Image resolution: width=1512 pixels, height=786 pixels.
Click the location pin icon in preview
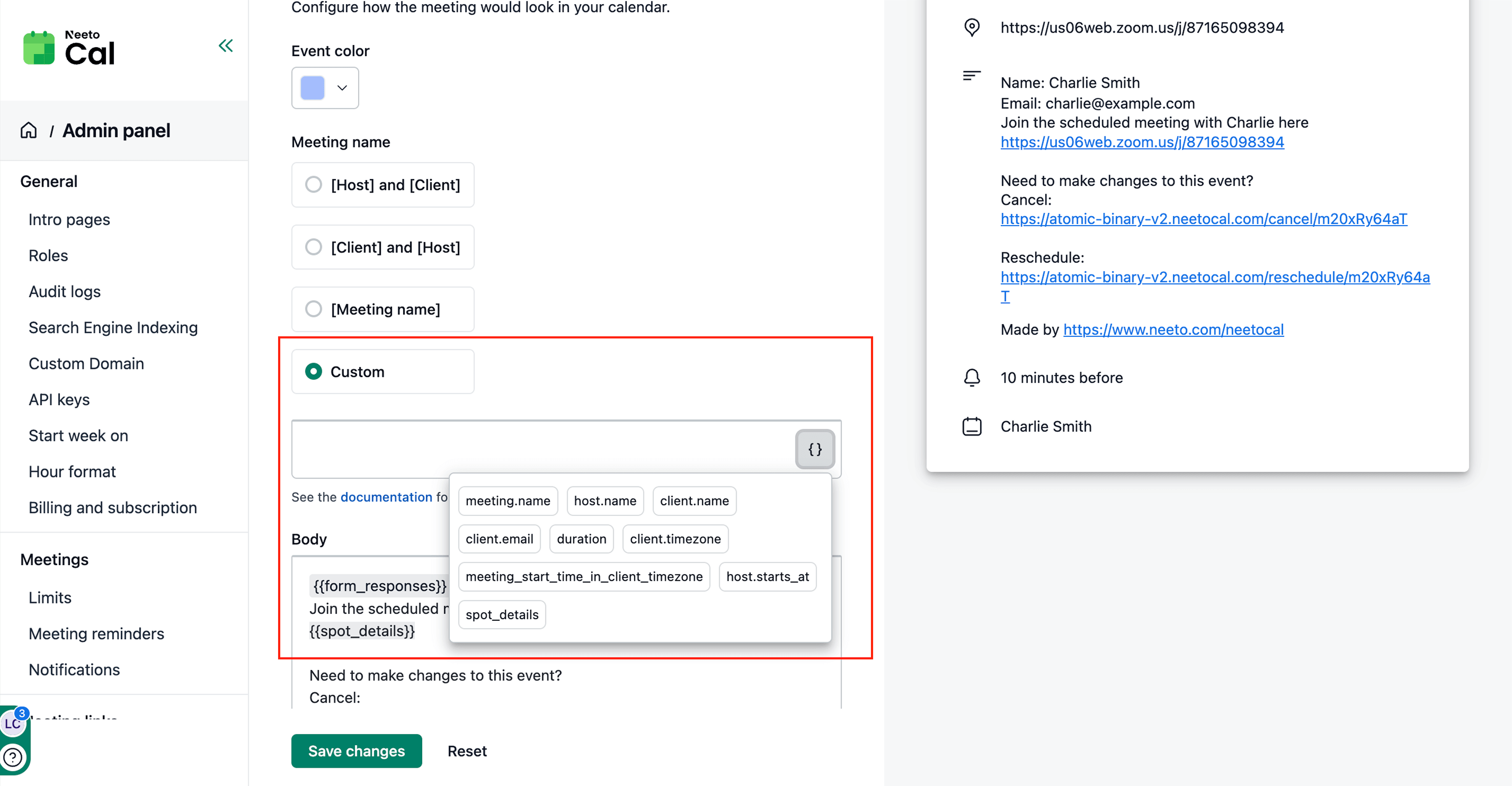coord(971,28)
